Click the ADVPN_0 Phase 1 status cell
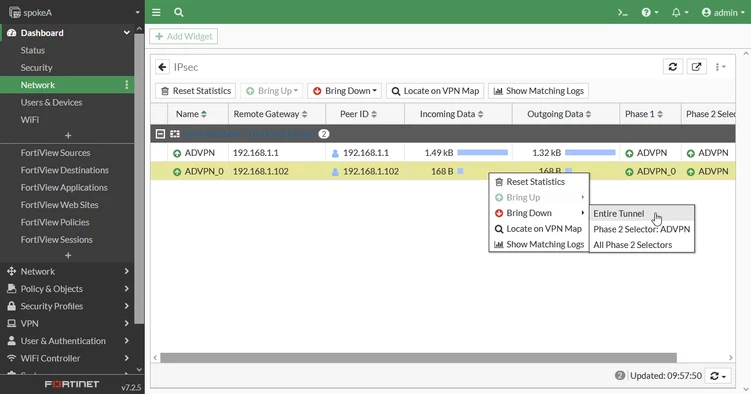The height and width of the screenshot is (394, 751). 650,171
